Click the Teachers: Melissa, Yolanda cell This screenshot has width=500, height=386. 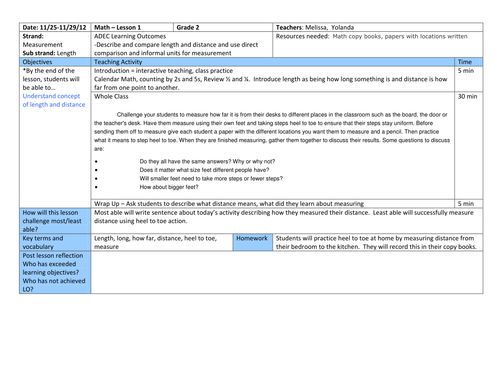coord(378,27)
